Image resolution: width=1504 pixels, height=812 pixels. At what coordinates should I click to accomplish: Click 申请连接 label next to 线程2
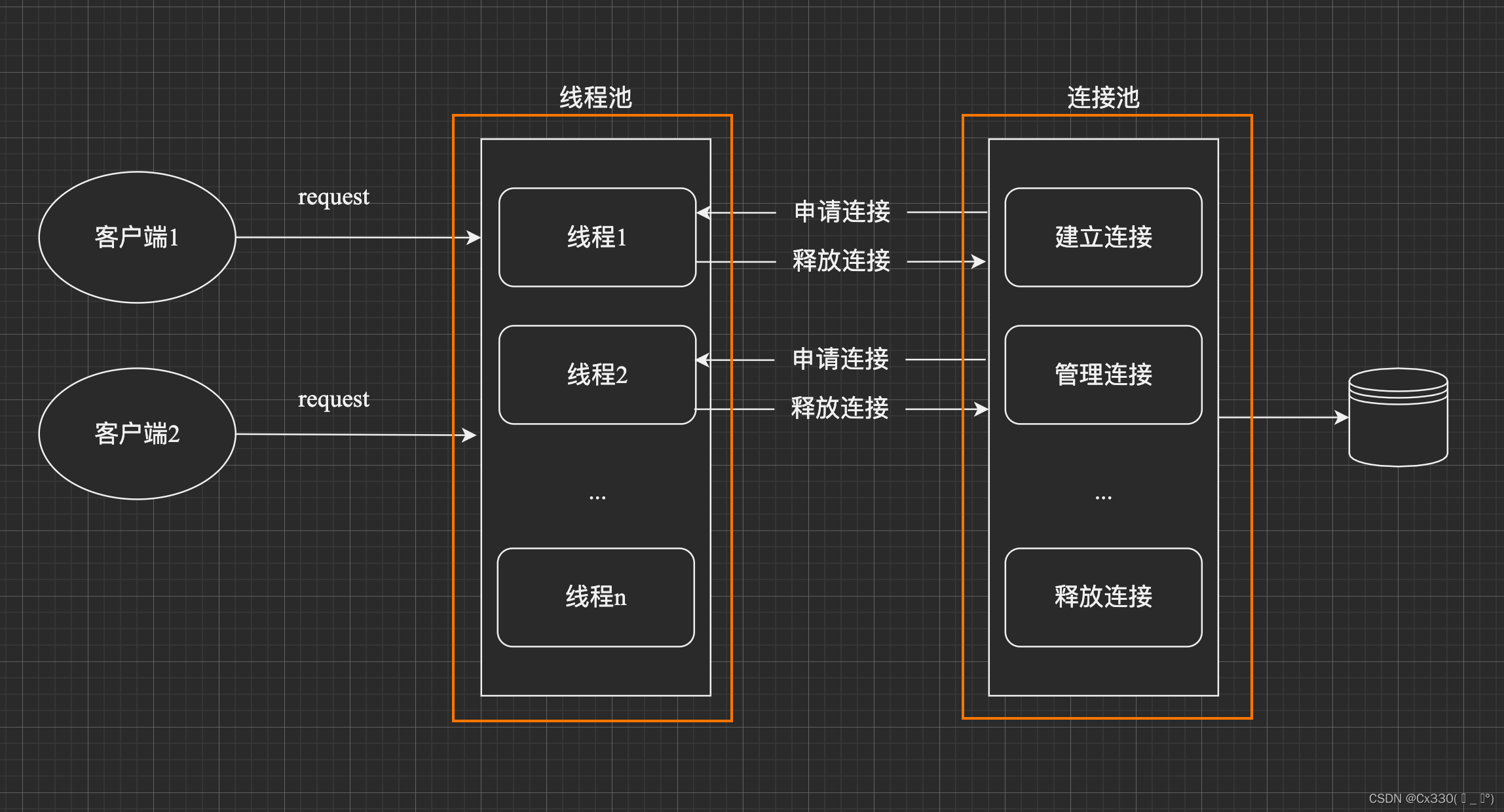(x=840, y=359)
